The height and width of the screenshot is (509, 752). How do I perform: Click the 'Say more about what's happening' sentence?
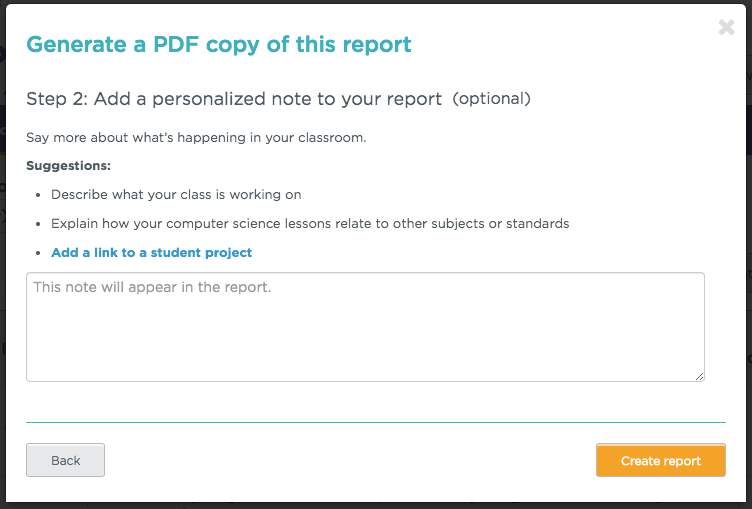tap(196, 138)
